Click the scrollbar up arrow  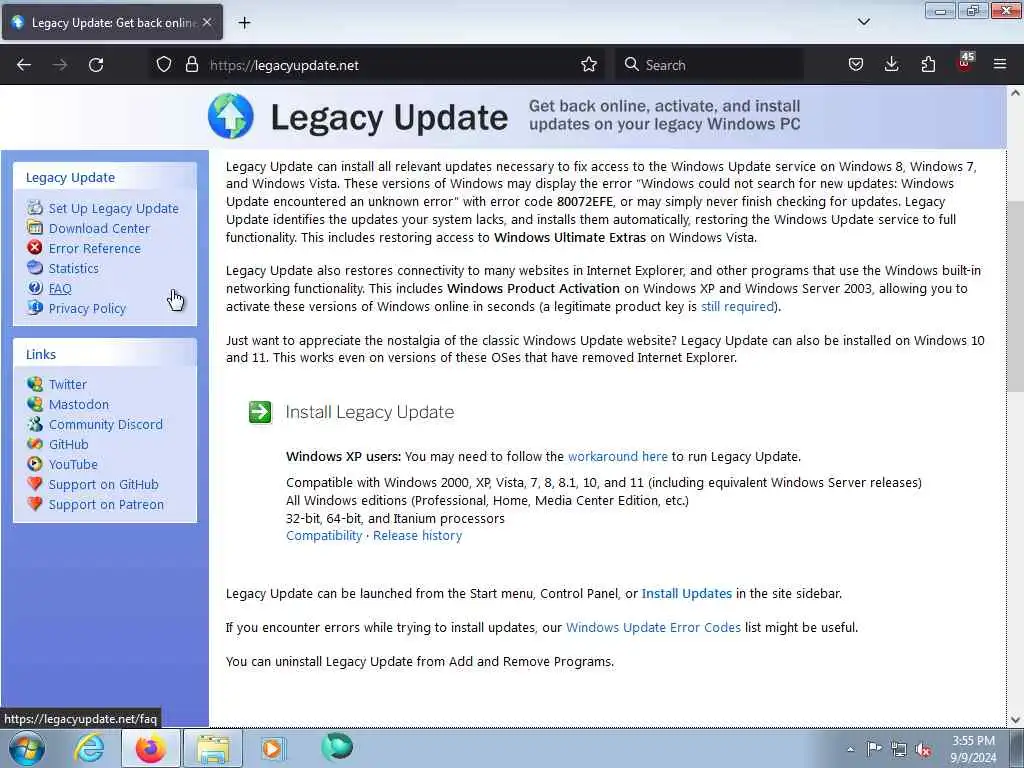coord(1015,93)
